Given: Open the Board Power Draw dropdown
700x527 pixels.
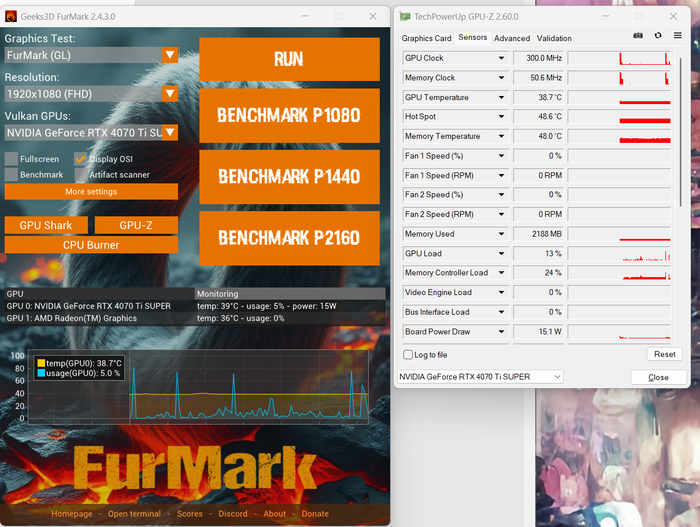Looking at the screenshot, I should click(x=501, y=332).
